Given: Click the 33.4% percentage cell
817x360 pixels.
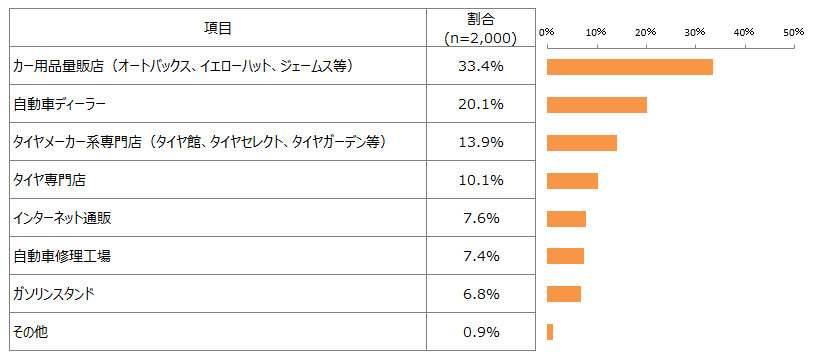Looking at the screenshot, I should click(480, 66).
